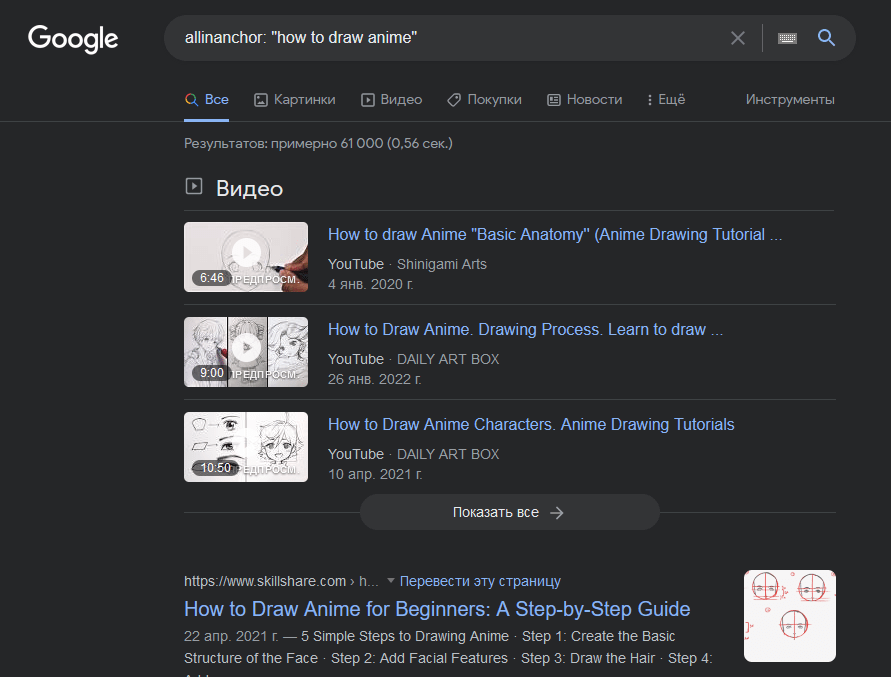Expand Skillshare result dropdown arrow

tap(391, 581)
